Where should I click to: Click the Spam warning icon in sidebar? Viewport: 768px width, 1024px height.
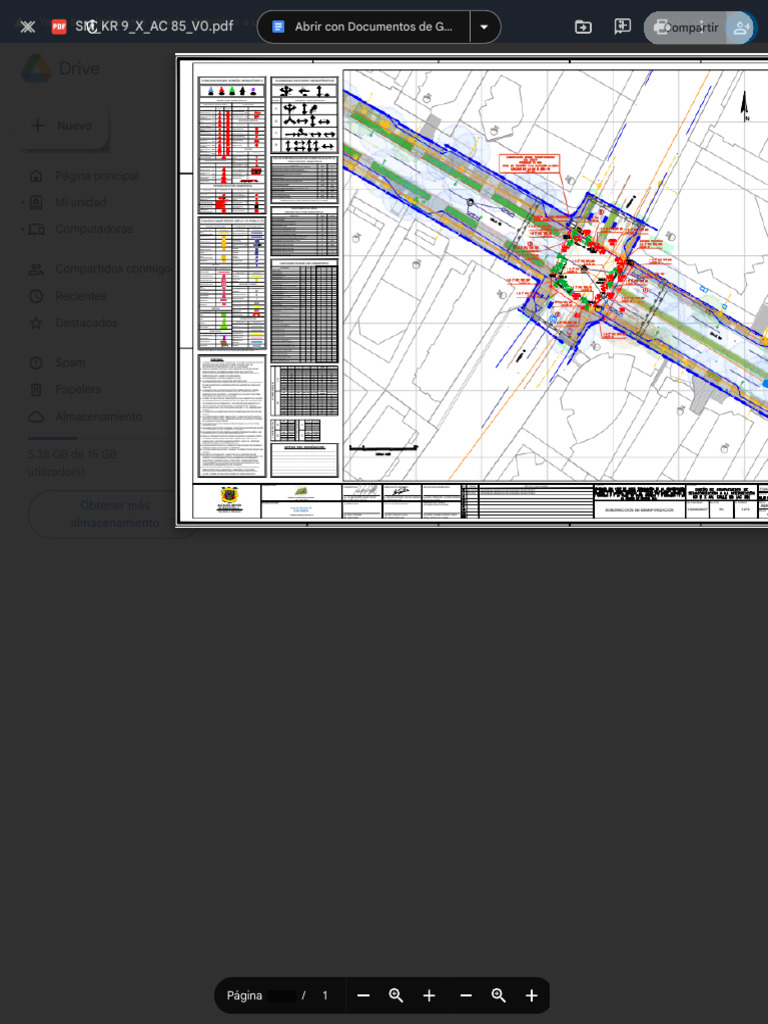click(36, 362)
